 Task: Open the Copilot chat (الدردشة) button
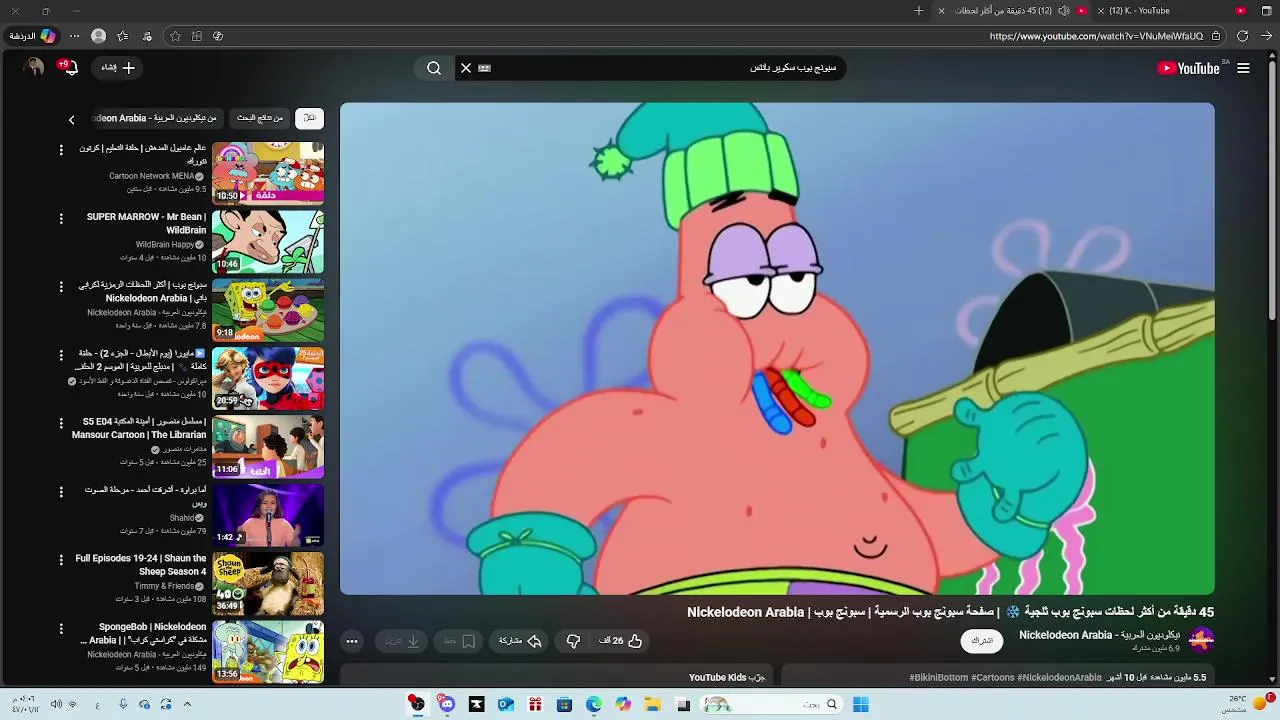[33, 36]
